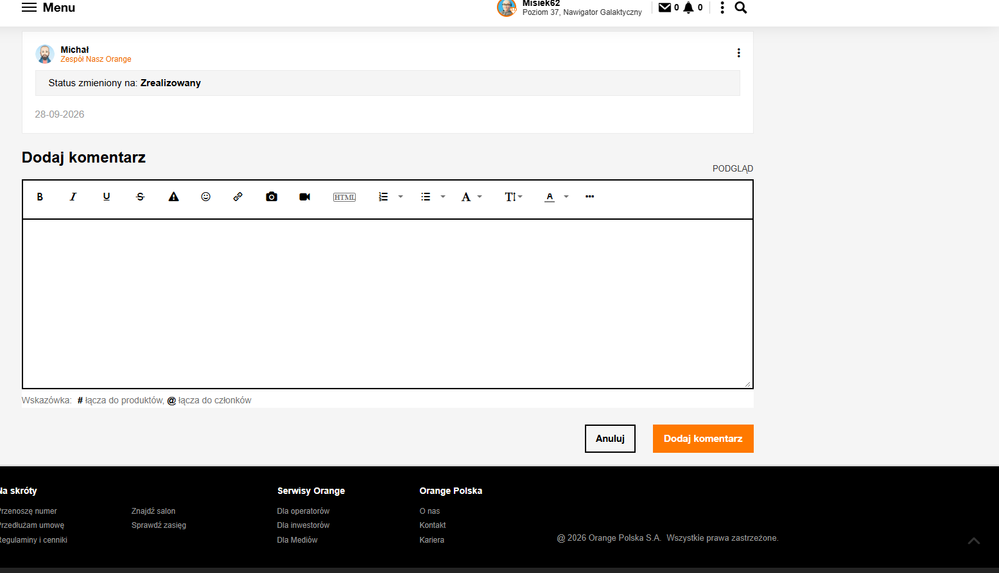Image resolution: width=999 pixels, height=573 pixels.
Task: Expand numbered list style dropdown
Action: pyautogui.click(x=401, y=197)
